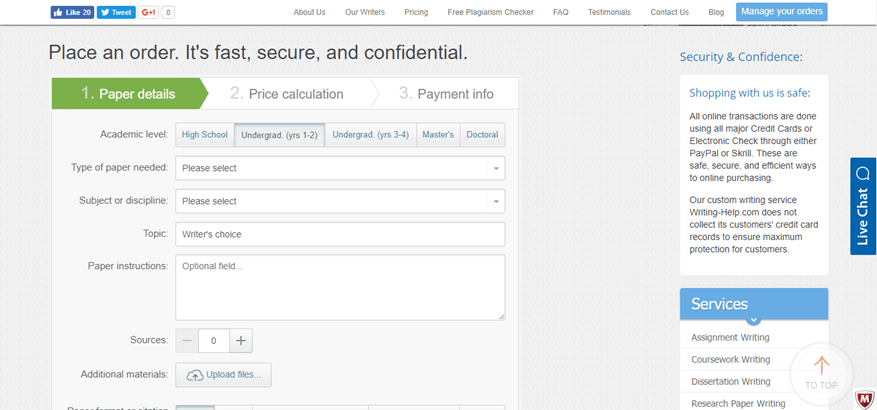Screen dimensions: 877x410
Task: Click the arrow of Type of paper dropdown
Action: pos(496,168)
